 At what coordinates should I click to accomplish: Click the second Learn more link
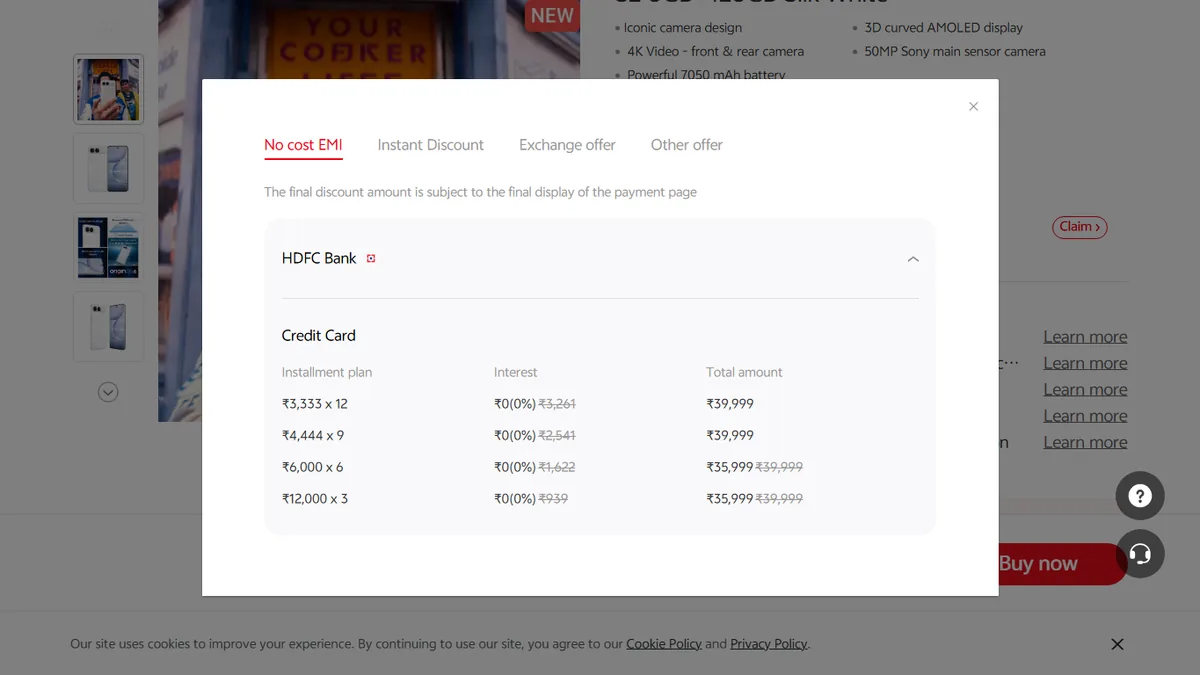coord(1085,363)
